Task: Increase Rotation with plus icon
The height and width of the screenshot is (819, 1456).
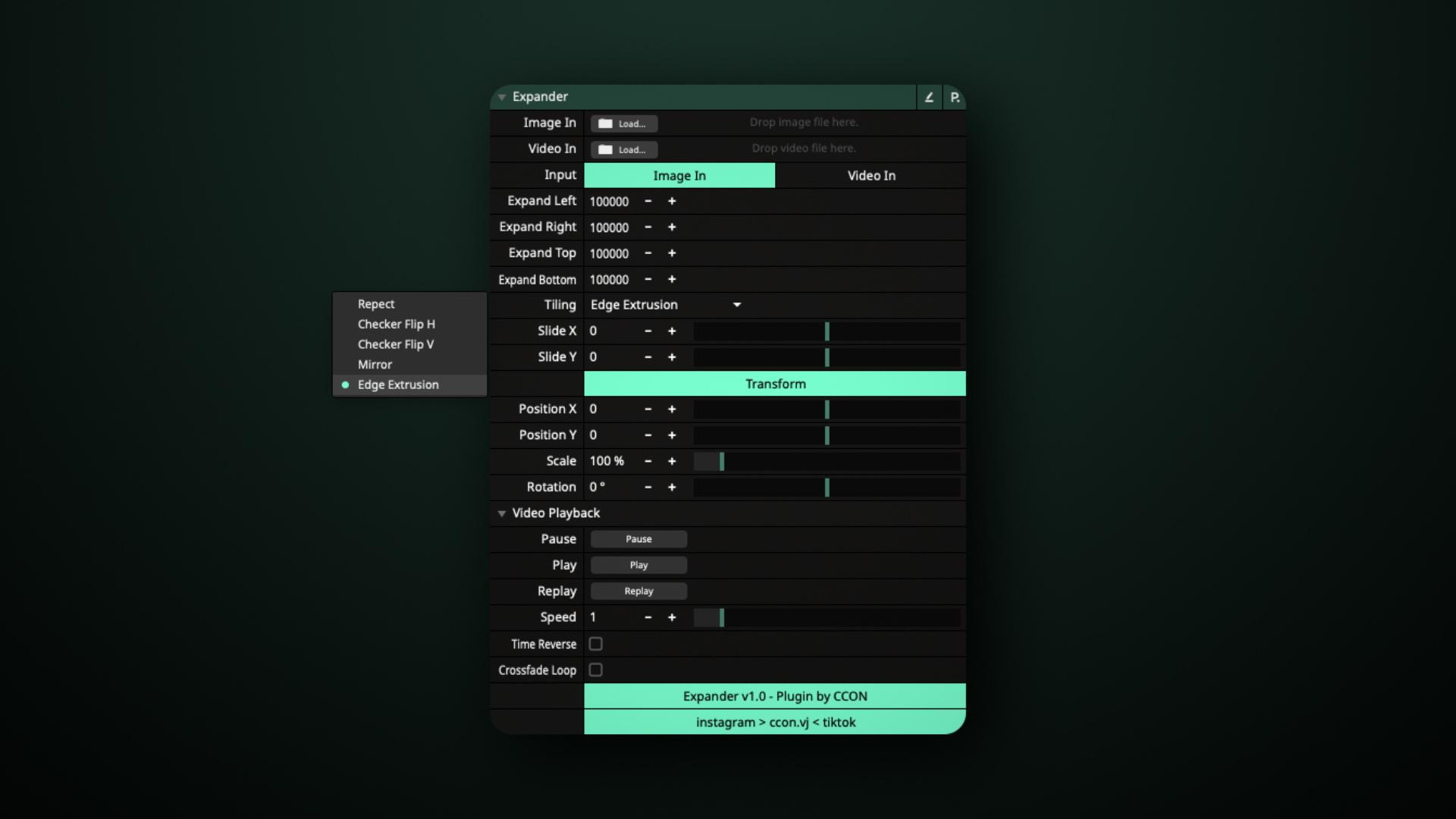Action: click(672, 487)
